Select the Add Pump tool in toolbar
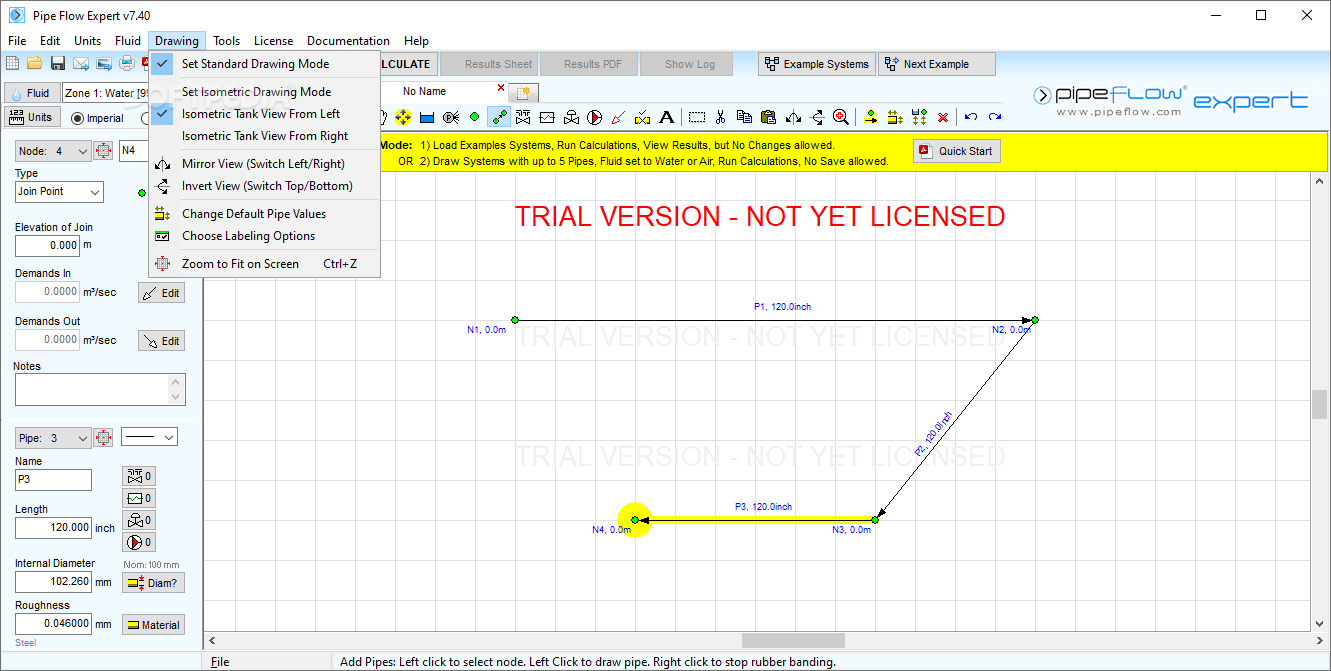The height and width of the screenshot is (671, 1331). (x=594, y=117)
